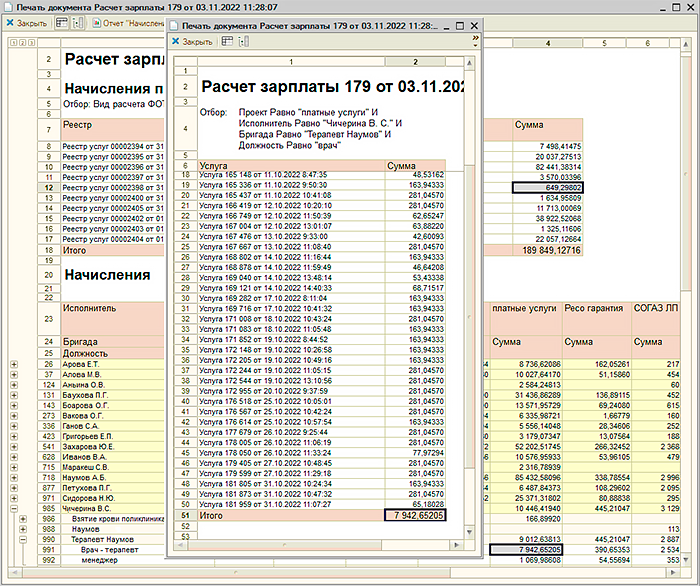Select row header 12 in the background sheet
700x586 pixels.
coord(48,187)
